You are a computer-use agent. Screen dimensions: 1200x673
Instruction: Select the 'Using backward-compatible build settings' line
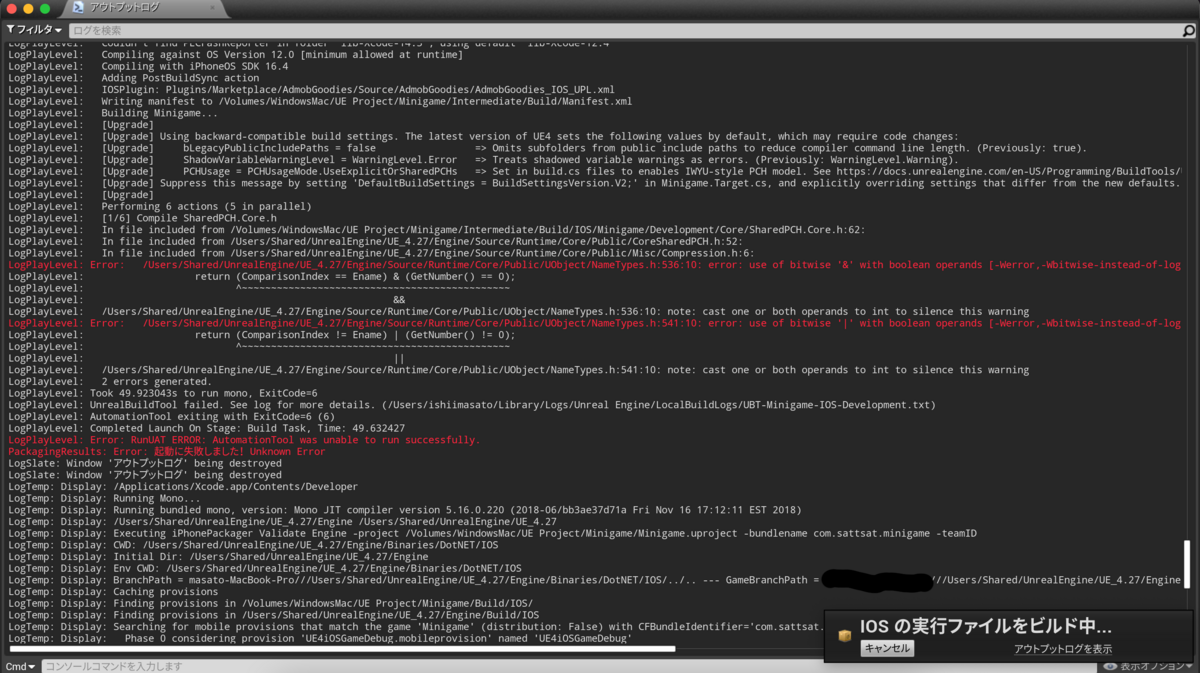click(482, 136)
